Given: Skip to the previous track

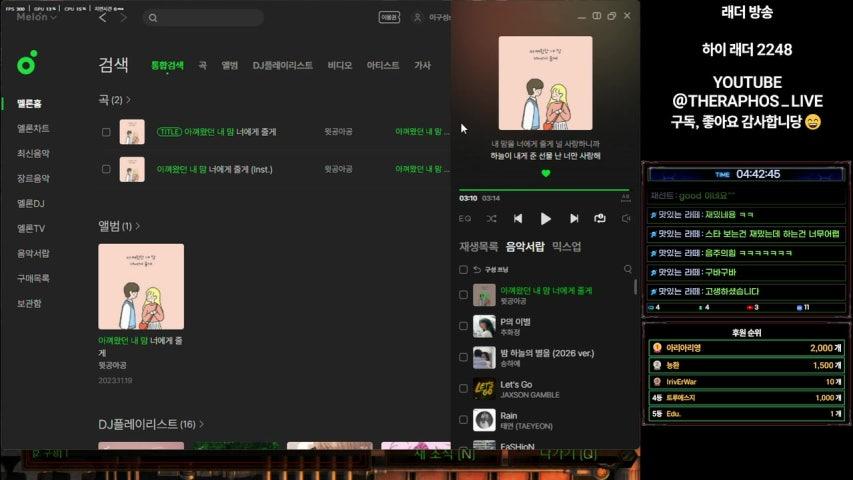Looking at the screenshot, I should coord(518,218).
